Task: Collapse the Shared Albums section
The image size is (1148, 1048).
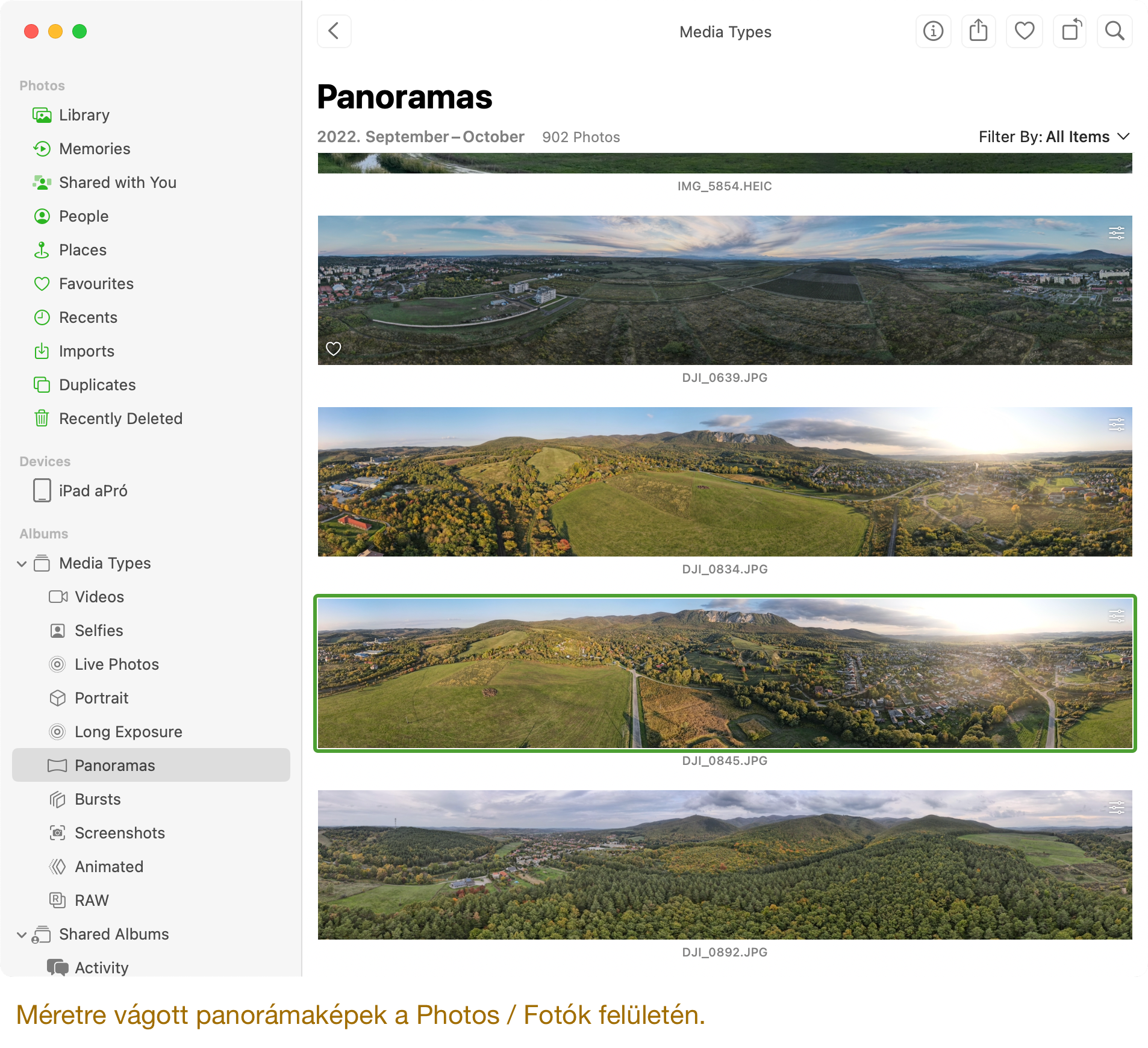Action: (x=22, y=935)
